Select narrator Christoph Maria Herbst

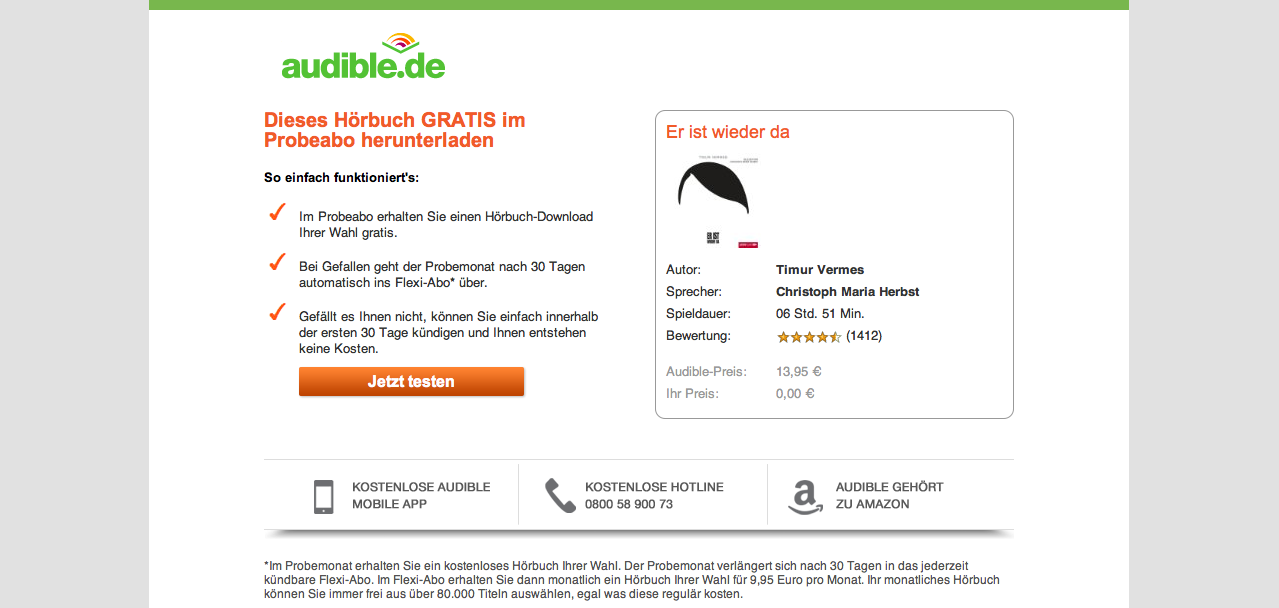848,292
